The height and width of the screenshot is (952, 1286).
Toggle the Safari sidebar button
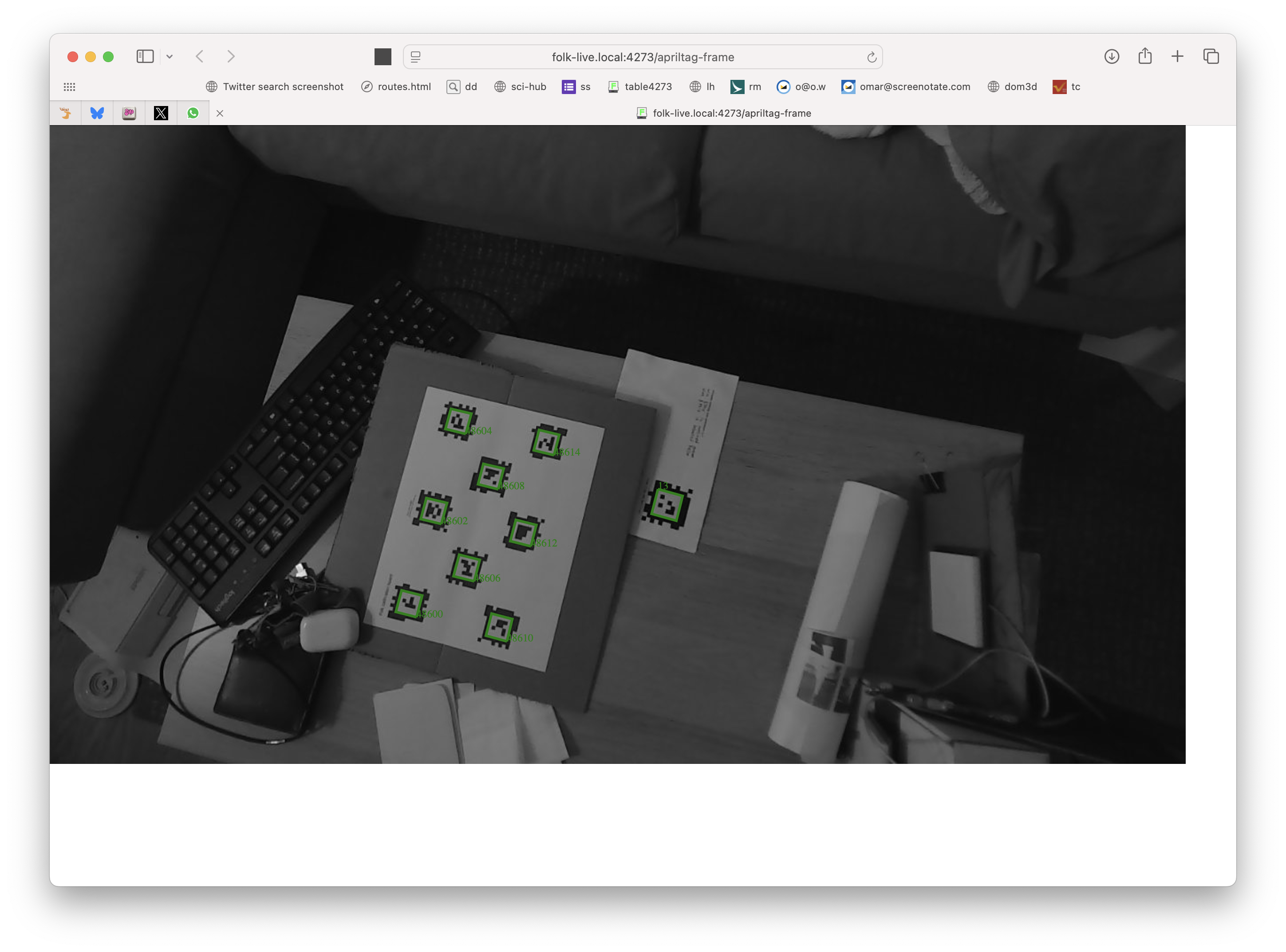point(145,56)
